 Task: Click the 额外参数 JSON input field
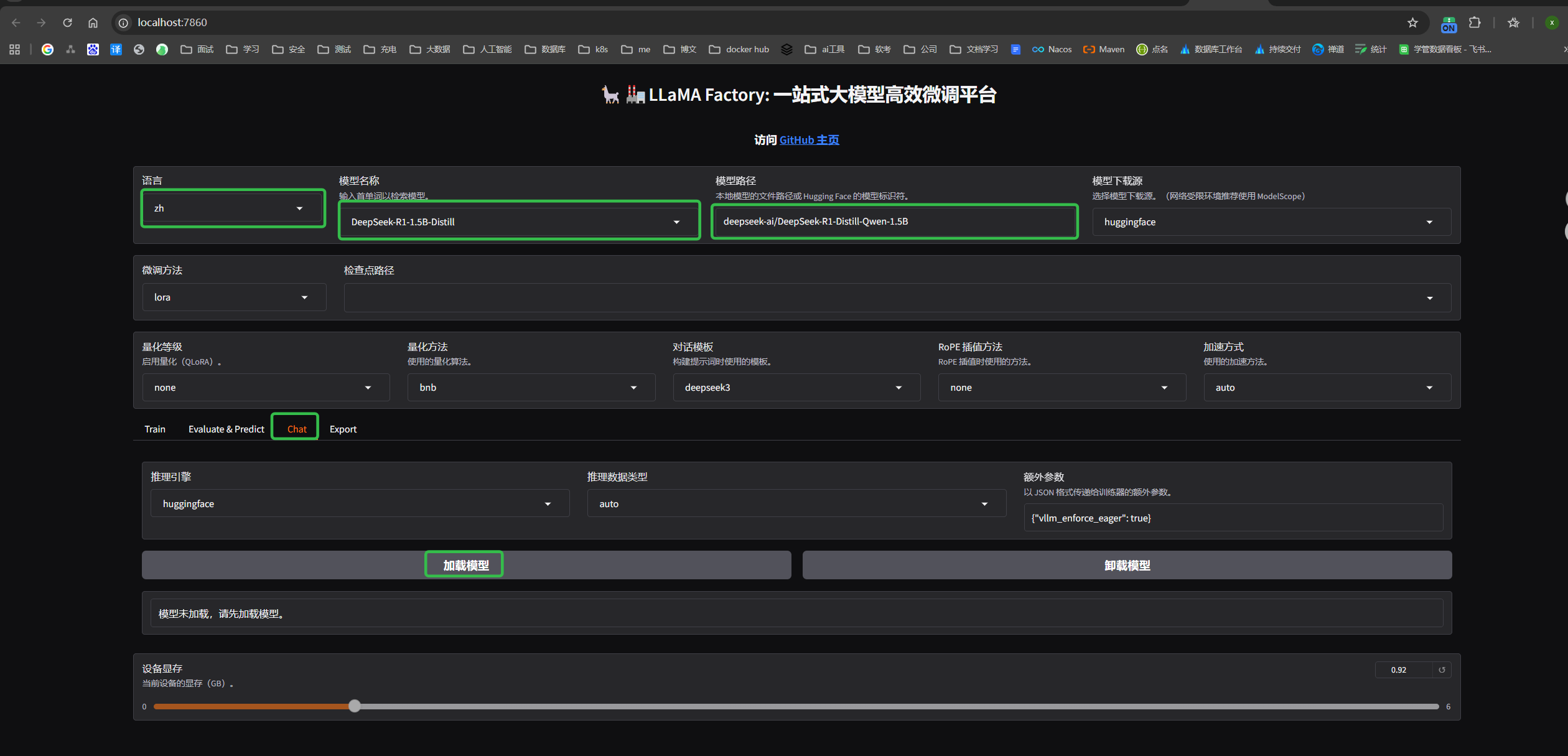(1233, 518)
